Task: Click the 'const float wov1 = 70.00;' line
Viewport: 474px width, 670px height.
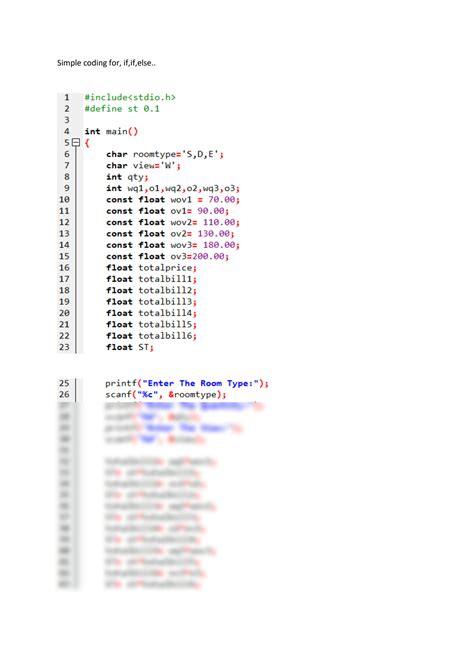Action: point(173,200)
